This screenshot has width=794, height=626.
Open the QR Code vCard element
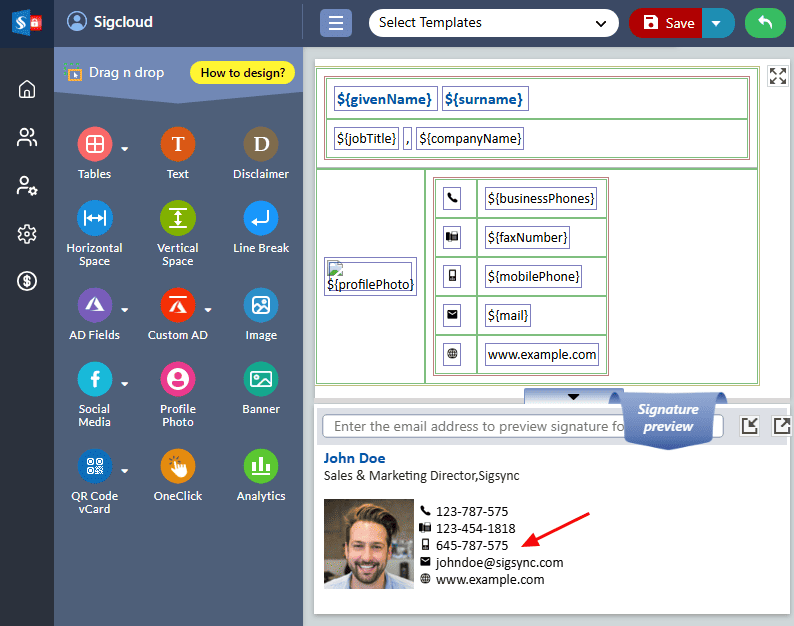click(94, 466)
